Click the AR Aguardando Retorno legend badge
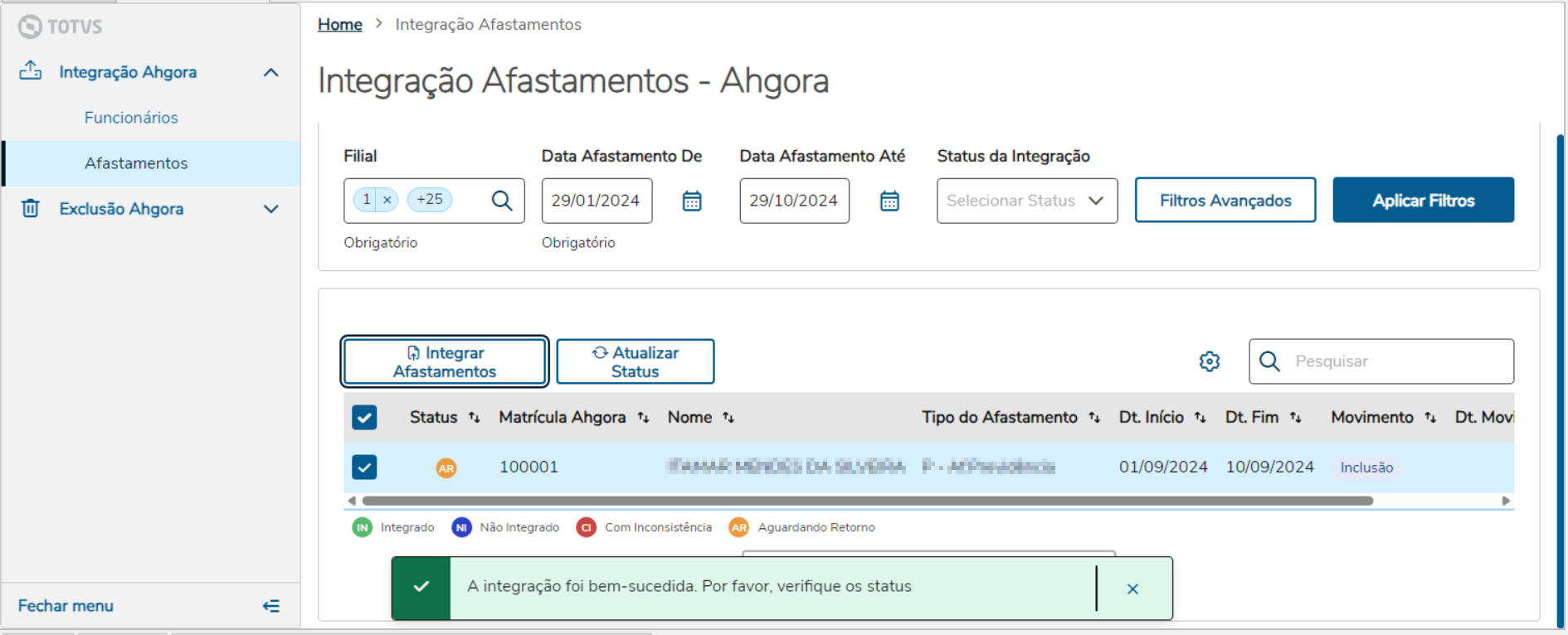This screenshot has height=635, width=1568. click(739, 527)
